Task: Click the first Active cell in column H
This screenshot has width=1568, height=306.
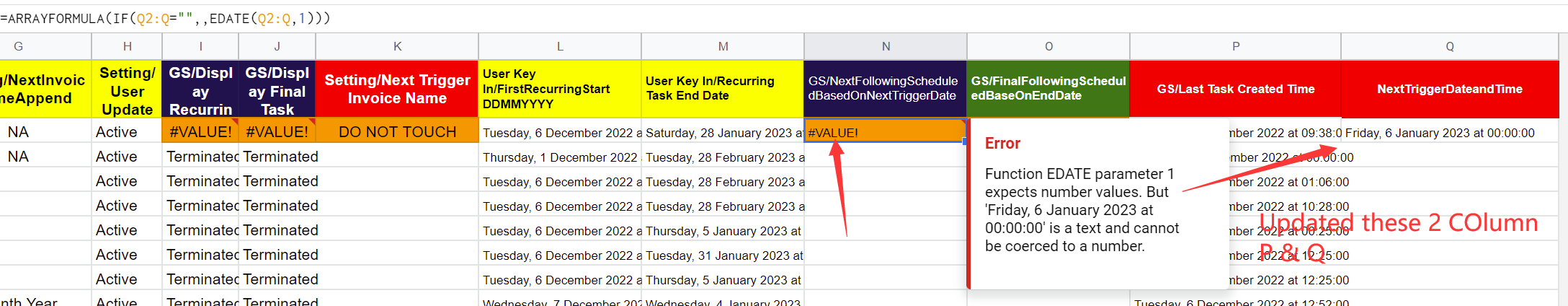Action: pos(127,131)
